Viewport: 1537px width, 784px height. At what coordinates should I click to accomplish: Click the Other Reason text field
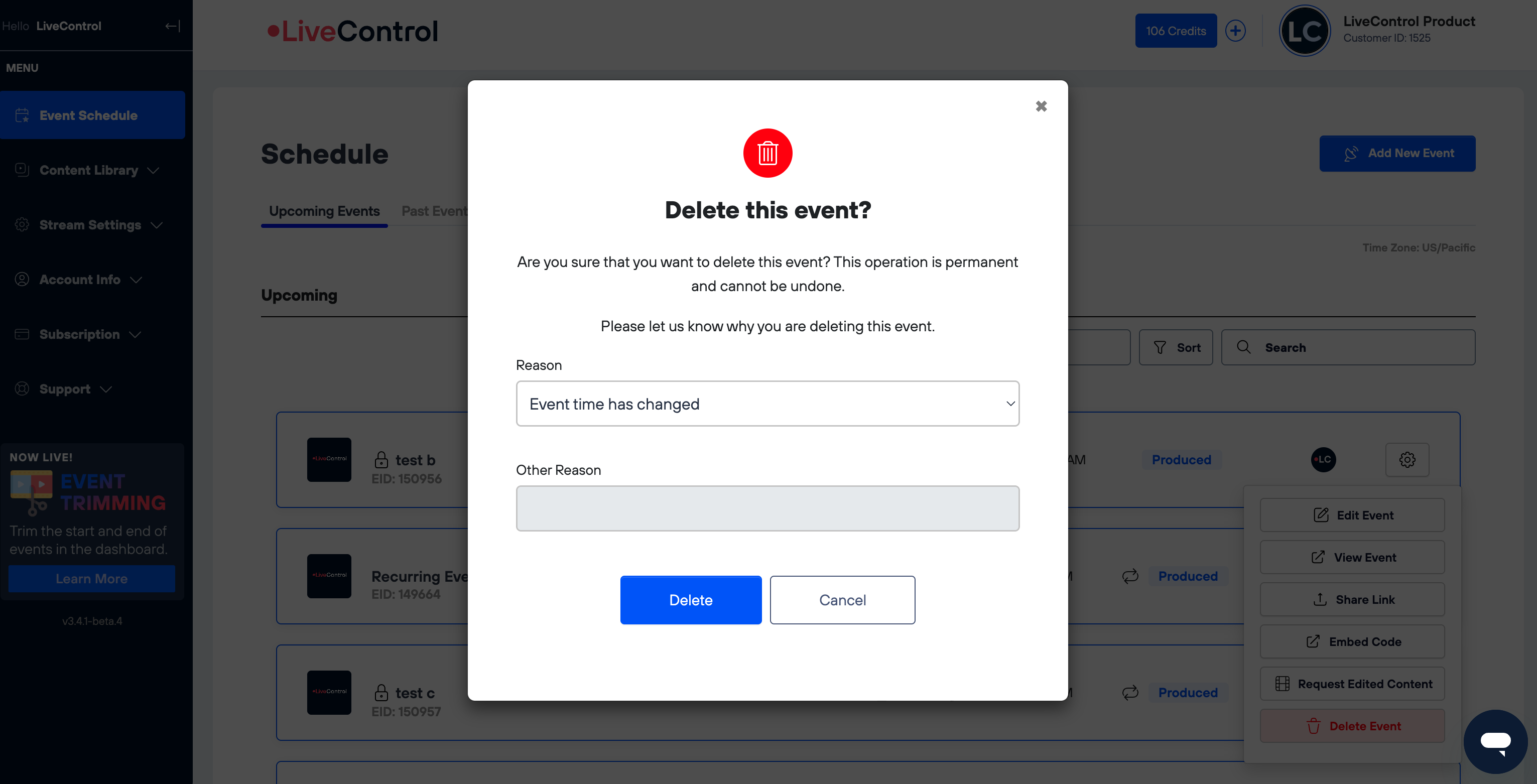point(767,508)
